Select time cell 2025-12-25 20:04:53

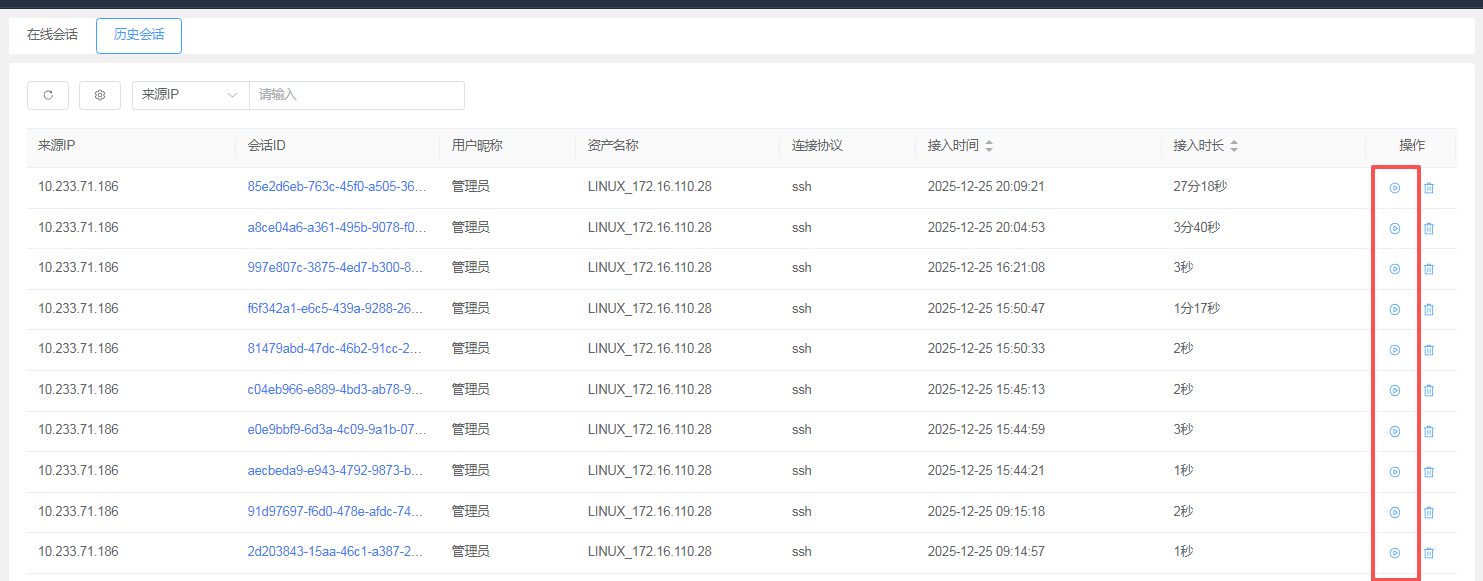click(986, 227)
